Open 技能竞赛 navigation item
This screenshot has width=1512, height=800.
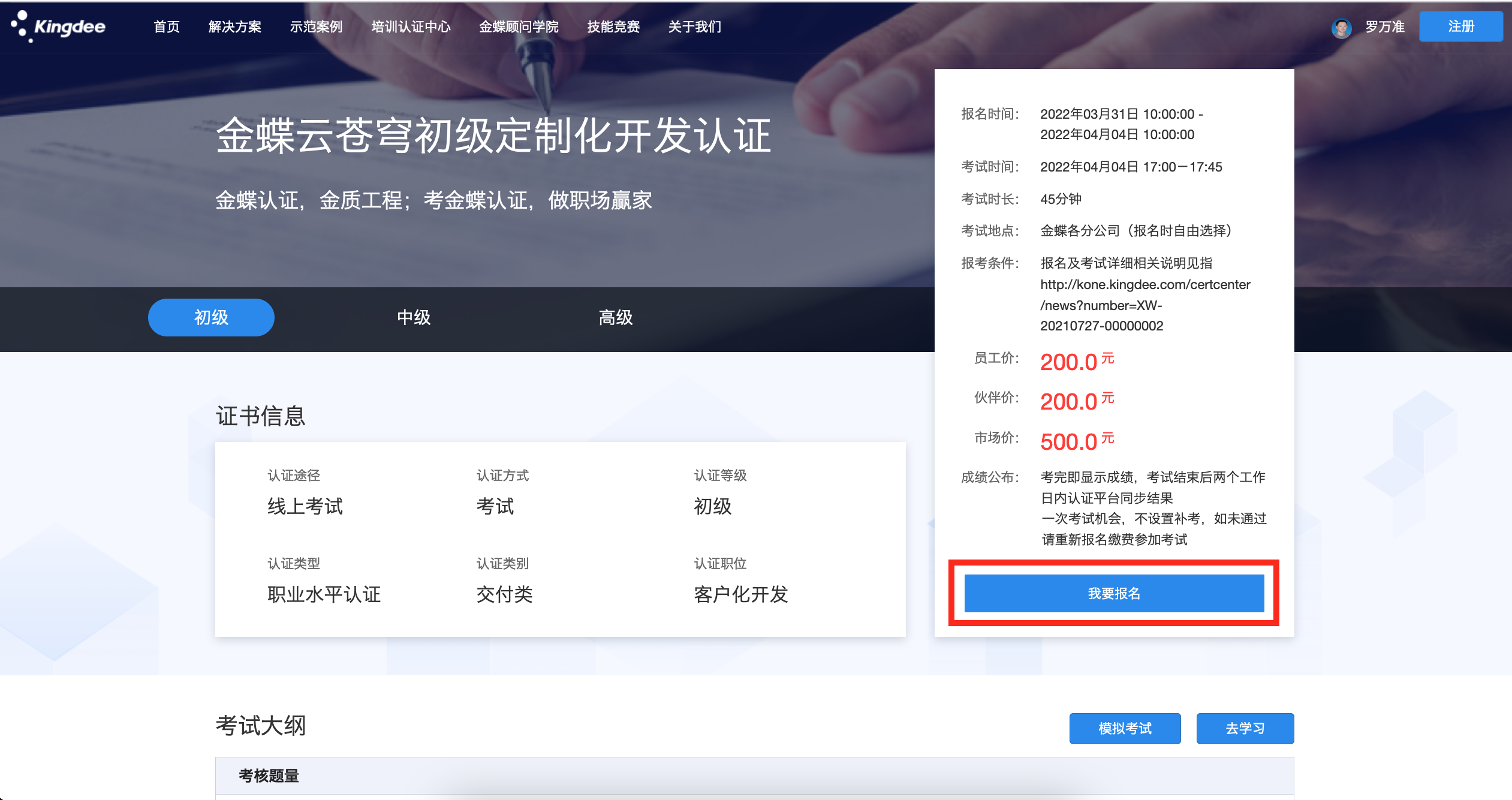point(613,27)
